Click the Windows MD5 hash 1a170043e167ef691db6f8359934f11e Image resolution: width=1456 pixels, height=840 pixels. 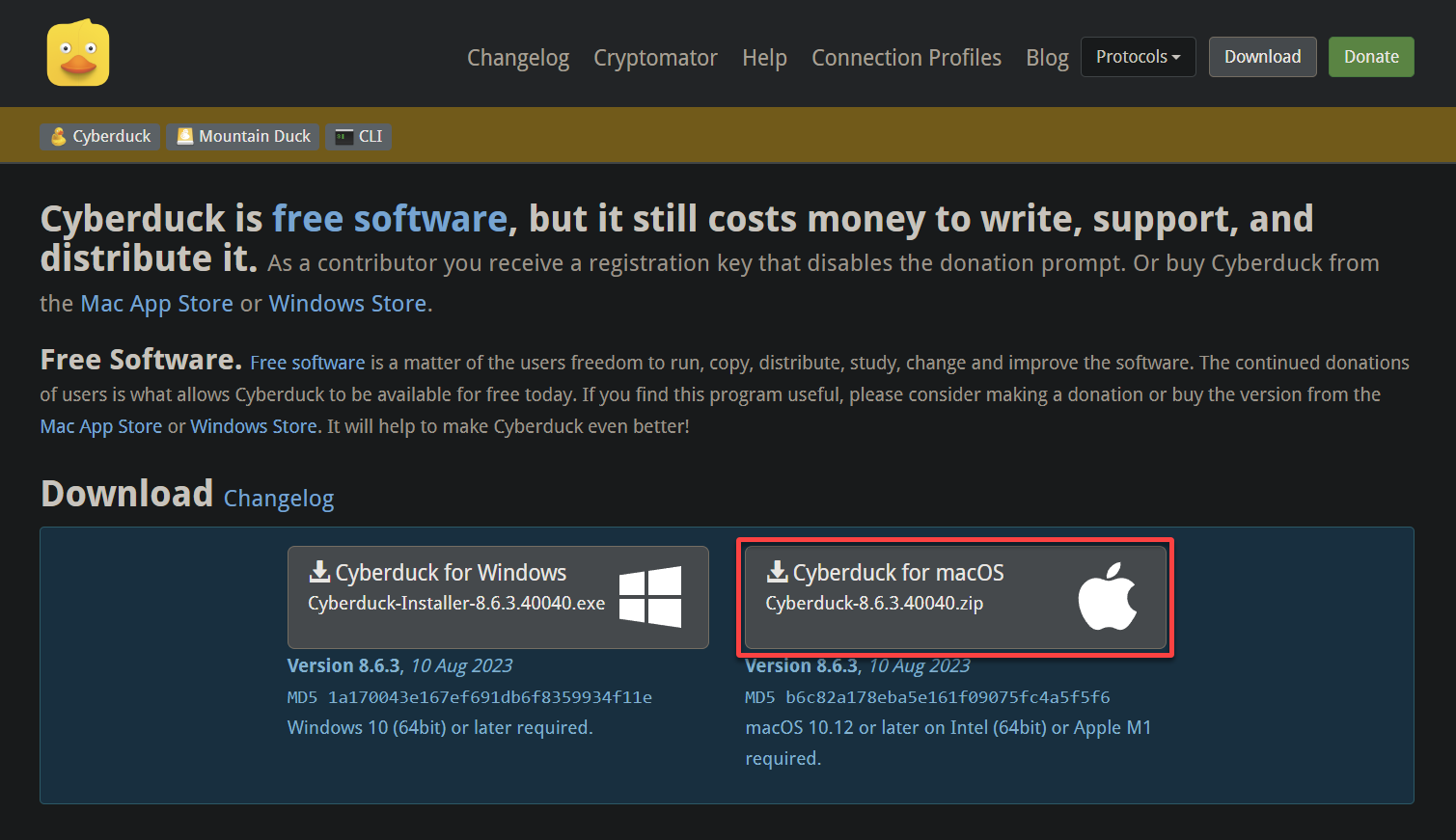[x=490, y=697]
